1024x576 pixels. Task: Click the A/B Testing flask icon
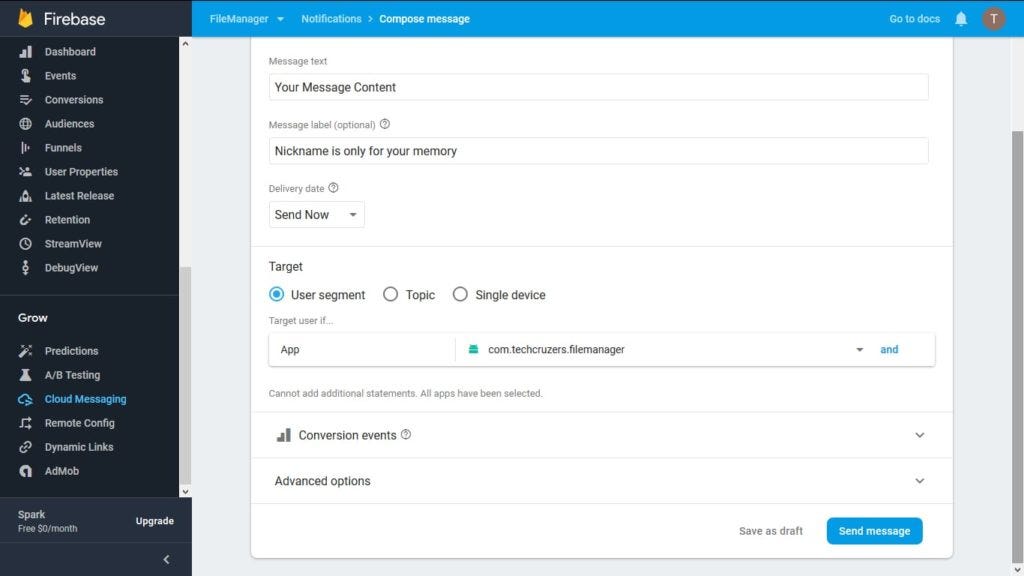25,375
